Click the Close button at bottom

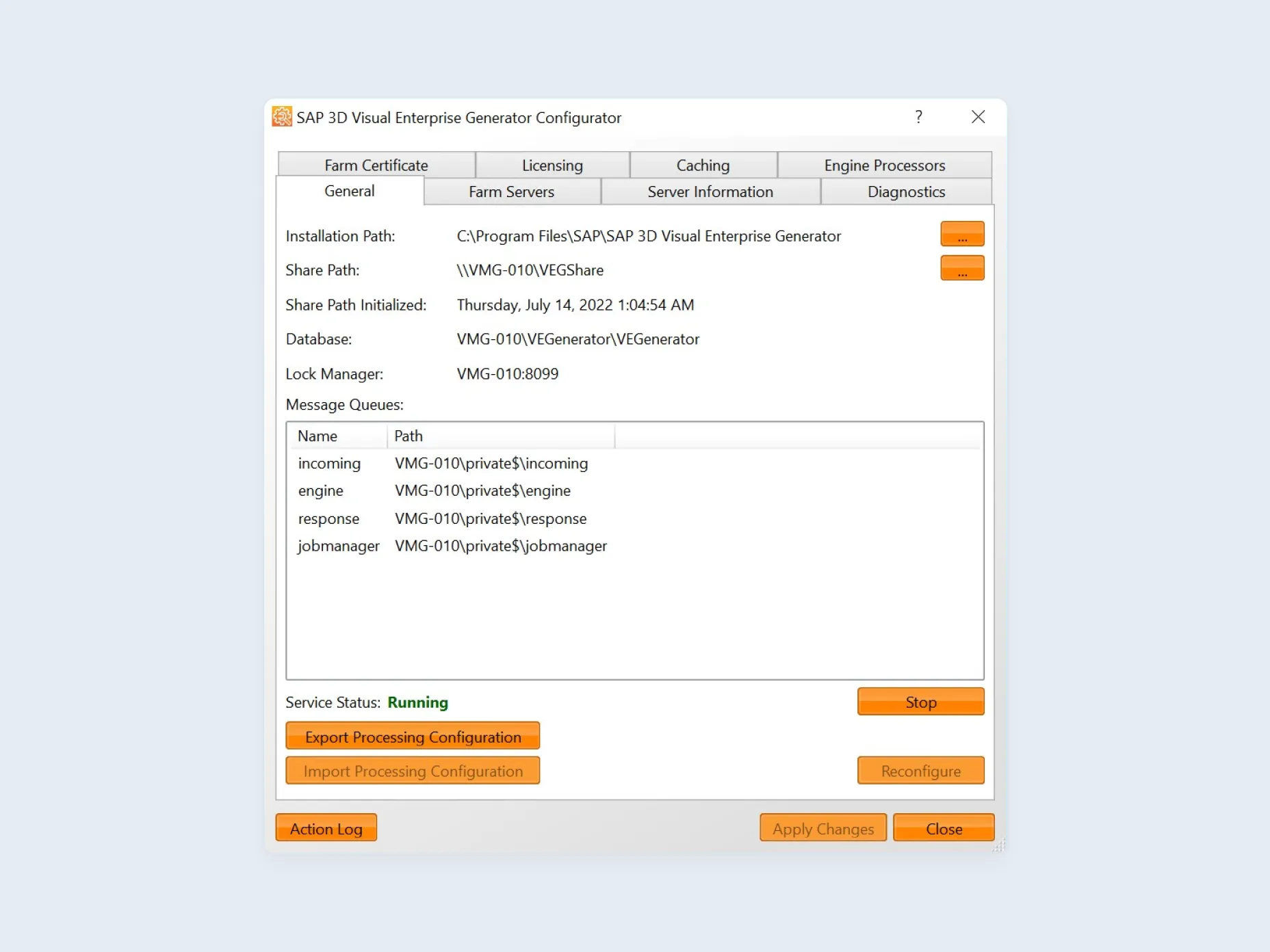pos(944,828)
